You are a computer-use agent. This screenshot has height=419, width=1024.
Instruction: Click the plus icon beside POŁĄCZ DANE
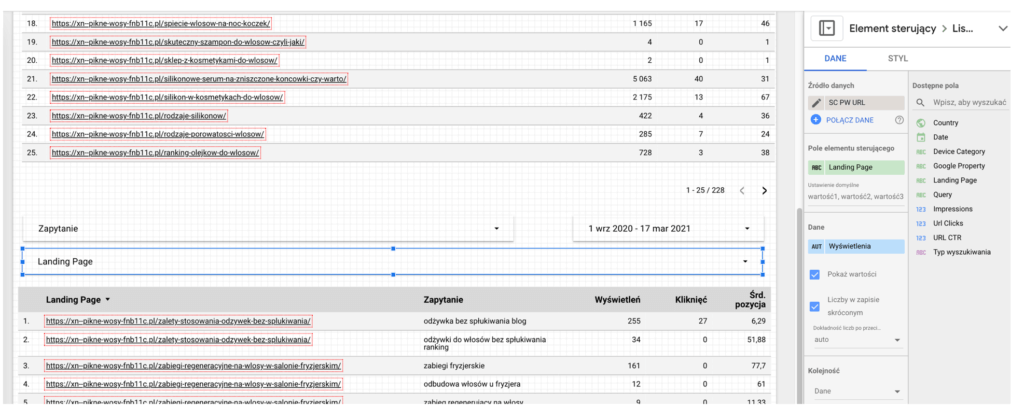pos(816,120)
